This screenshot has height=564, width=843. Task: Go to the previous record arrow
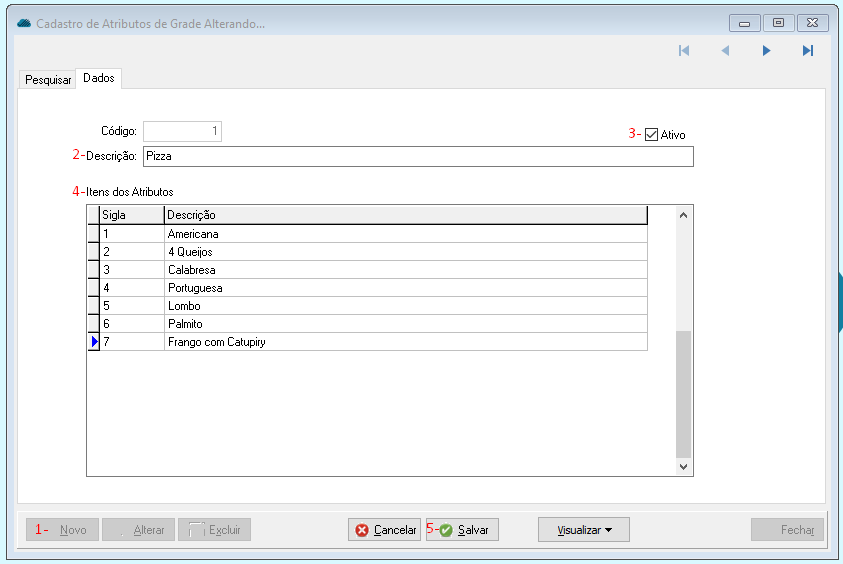tap(725, 51)
